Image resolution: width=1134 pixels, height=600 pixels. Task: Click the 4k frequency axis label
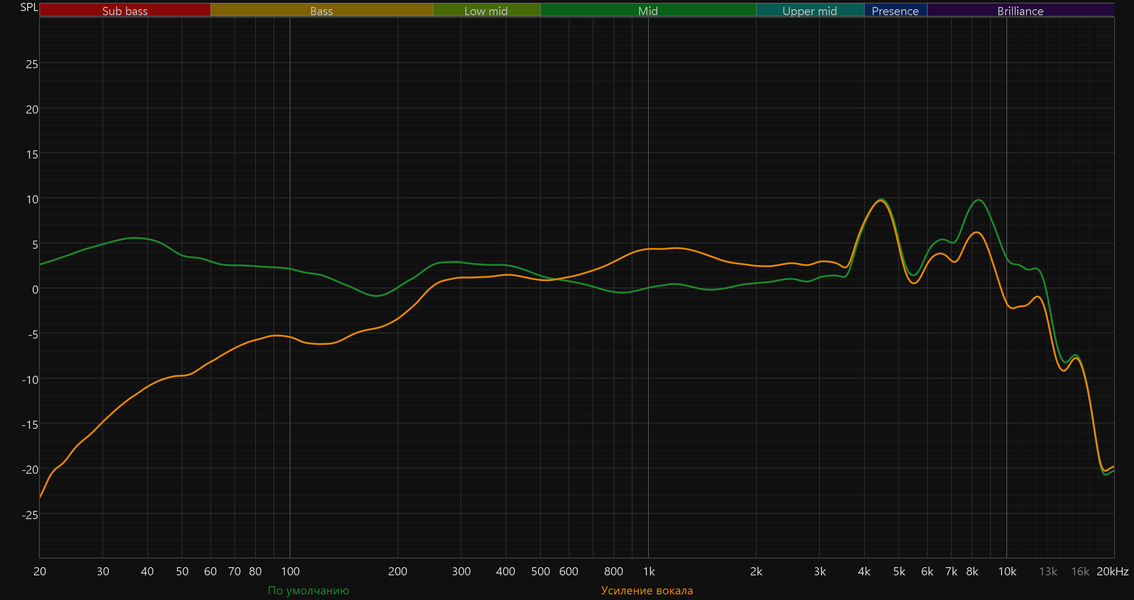tap(864, 572)
